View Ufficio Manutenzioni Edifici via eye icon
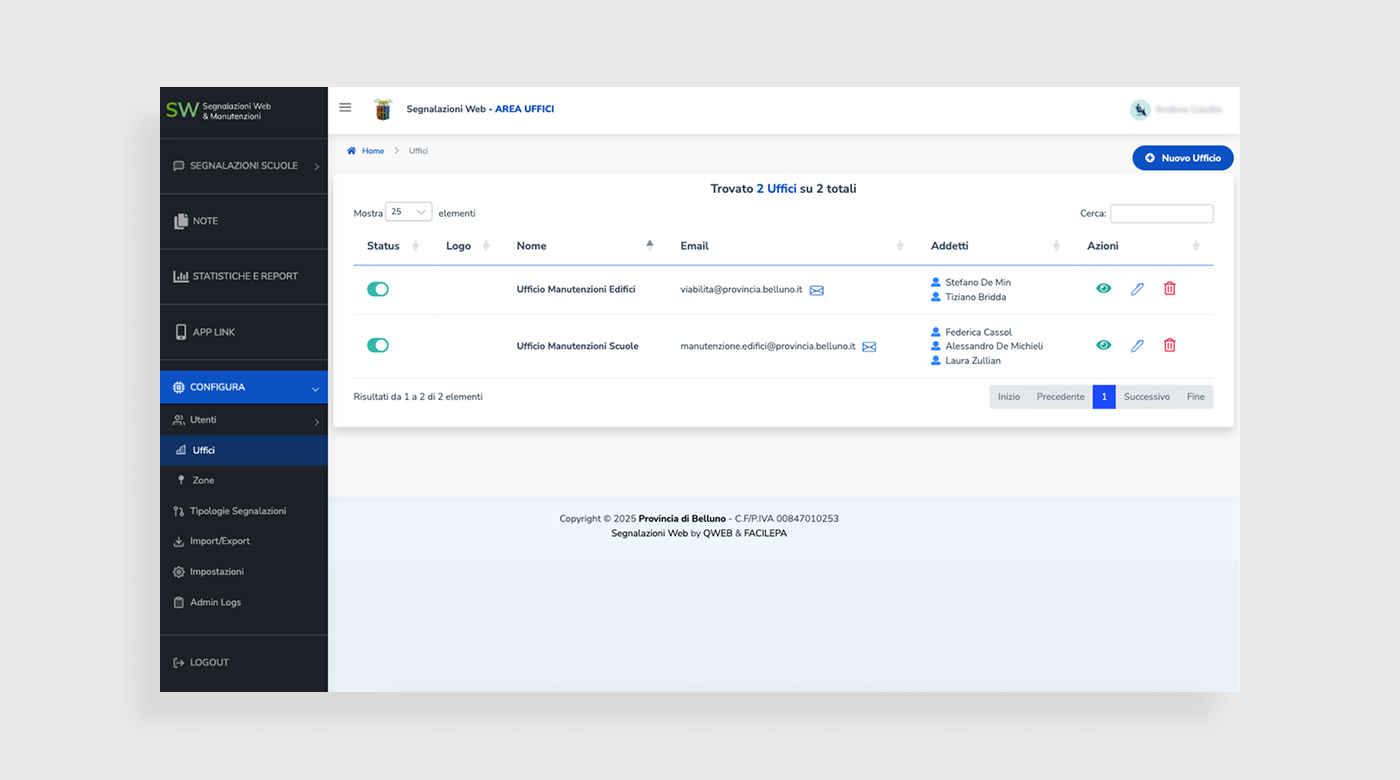 [x=1103, y=288]
